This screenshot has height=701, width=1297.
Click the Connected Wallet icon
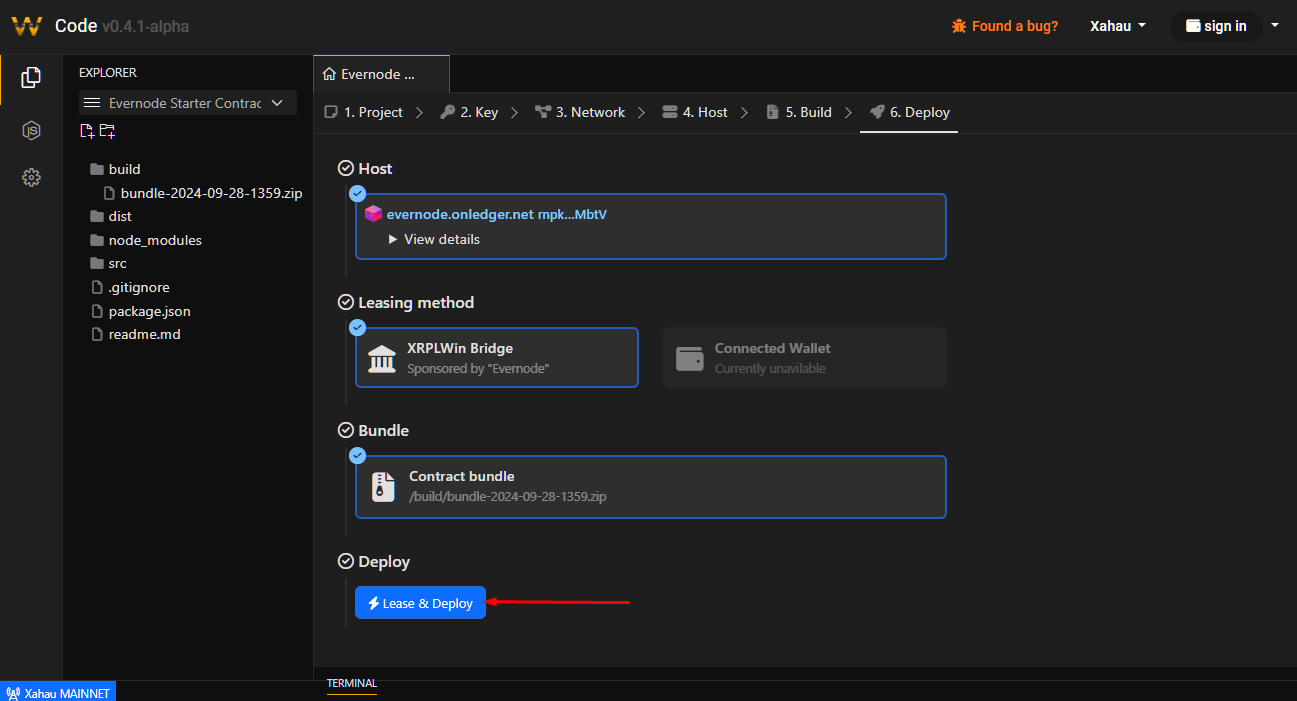(690, 358)
